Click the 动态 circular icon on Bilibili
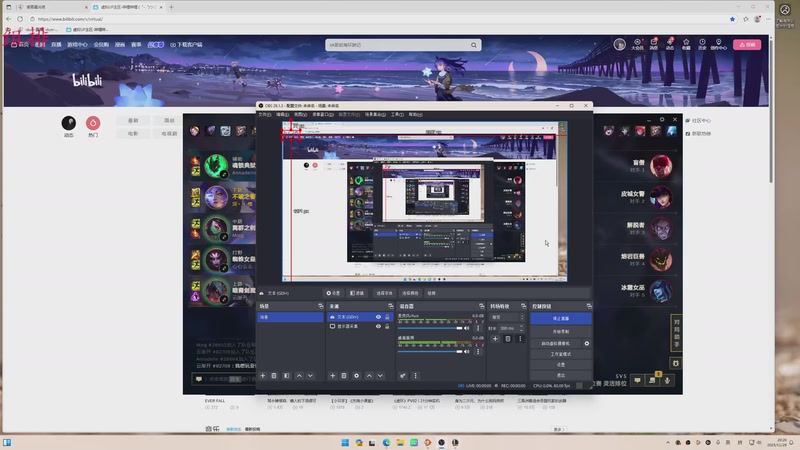Viewport: 800px width, 450px height. click(x=69, y=122)
